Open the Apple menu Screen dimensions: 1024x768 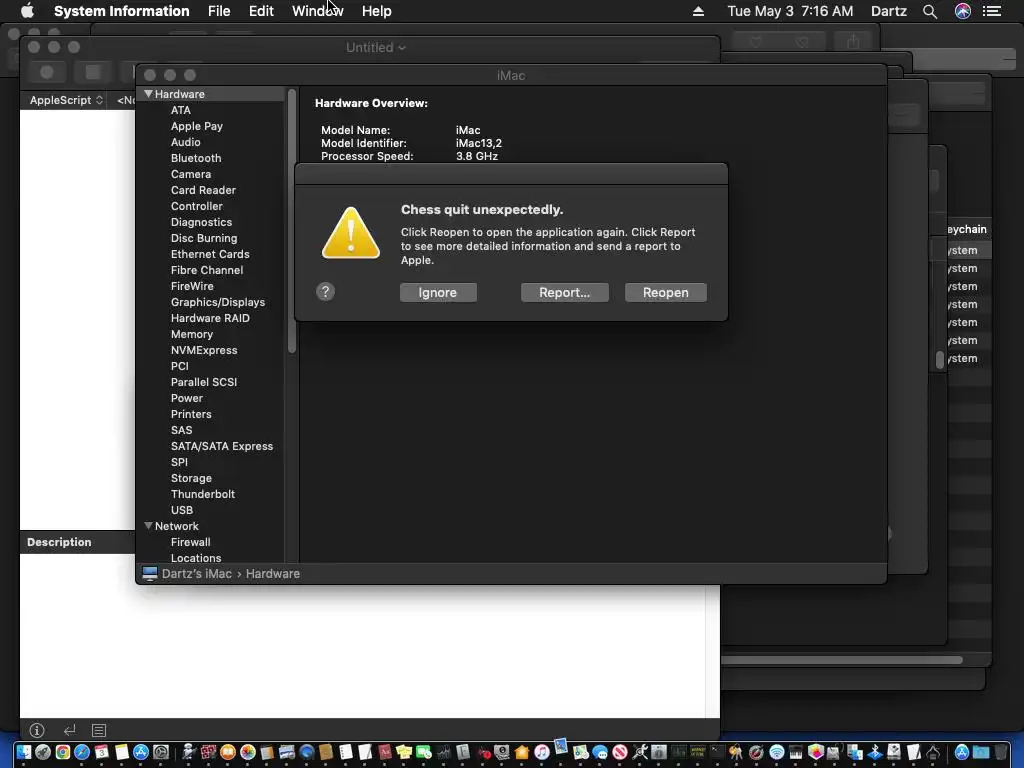coord(27,11)
